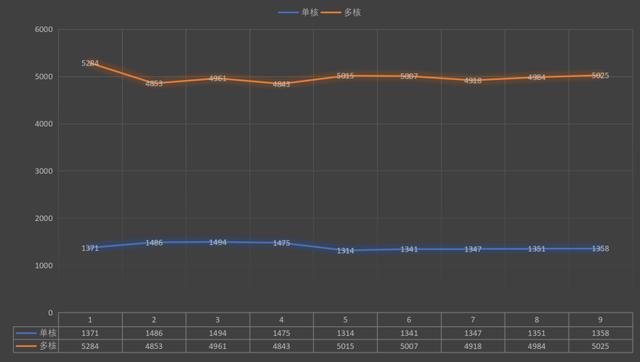Select the 6000 vertical axis label
This screenshot has width=640, height=362.
pyautogui.click(x=44, y=29)
